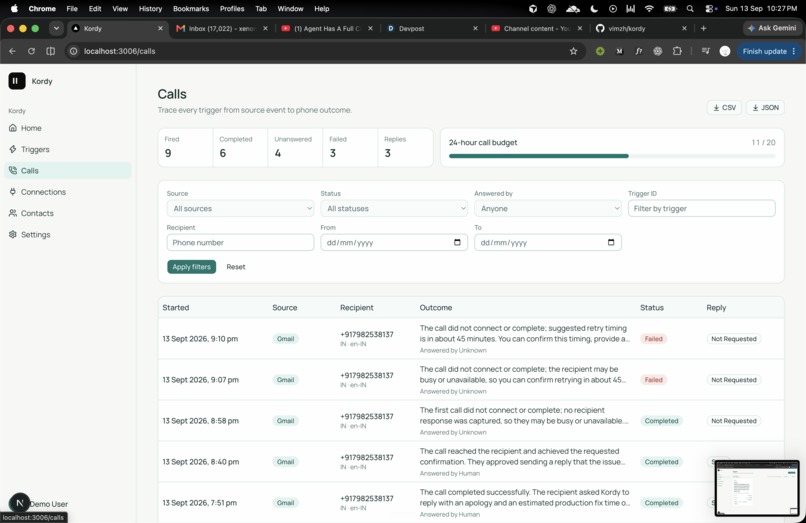Click the 9:10 pm call row timestamp
The width and height of the screenshot is (806, 523).
200,339
